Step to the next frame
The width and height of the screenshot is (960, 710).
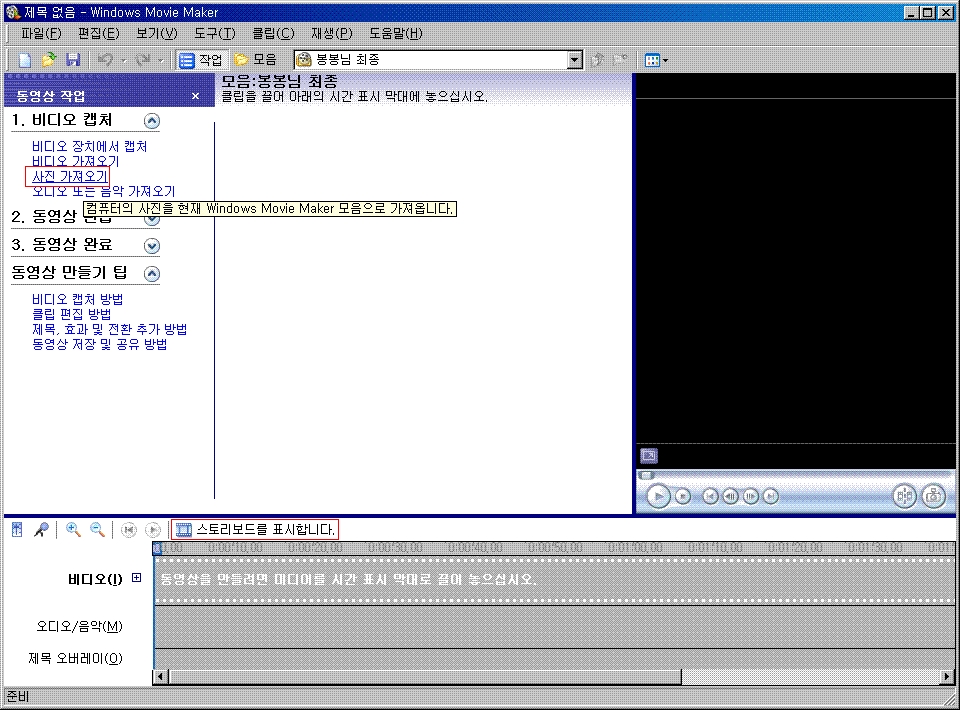coord(751,496)
